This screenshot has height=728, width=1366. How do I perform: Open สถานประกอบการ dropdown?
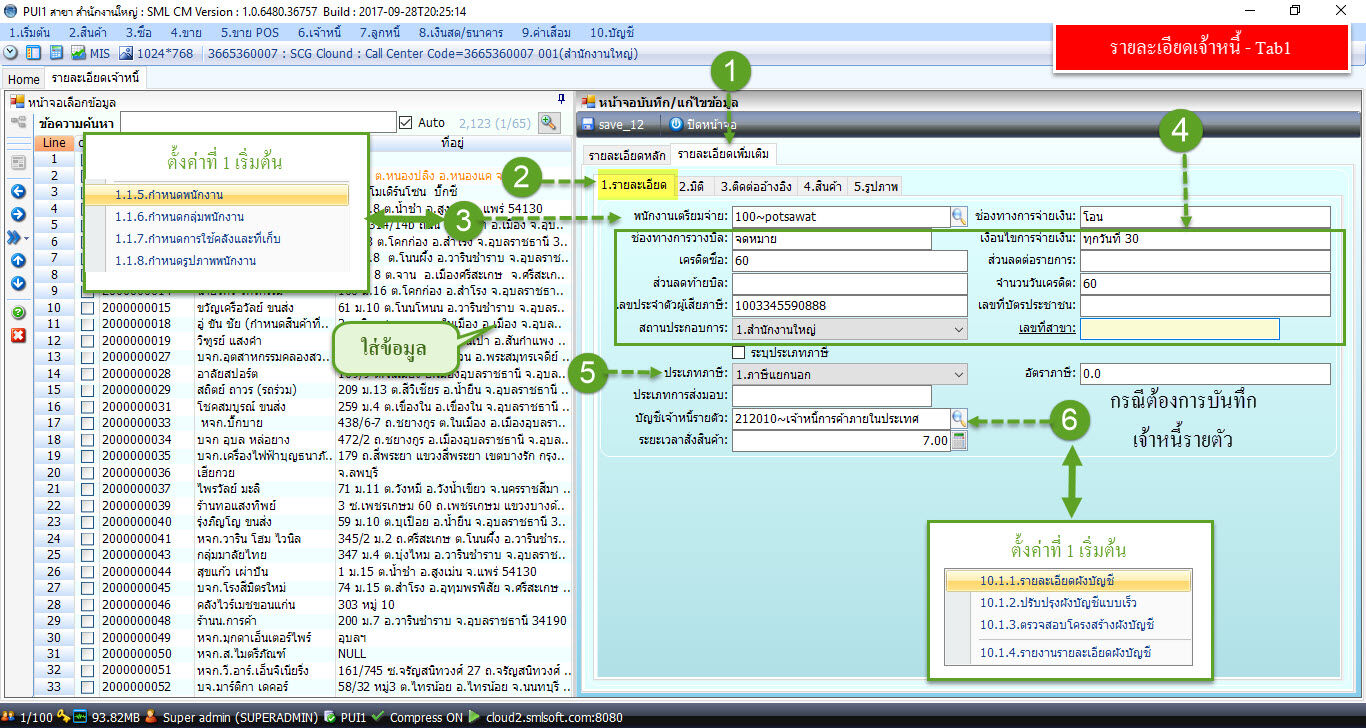point(959,328)
